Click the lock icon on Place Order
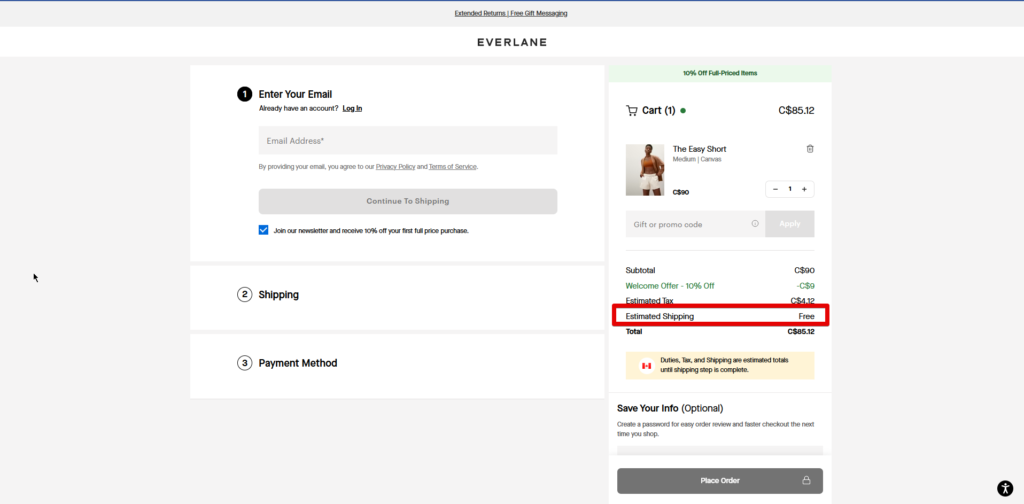Image resolution: width=1024 pixels, height=504 pixels. [x=806, y=481]
